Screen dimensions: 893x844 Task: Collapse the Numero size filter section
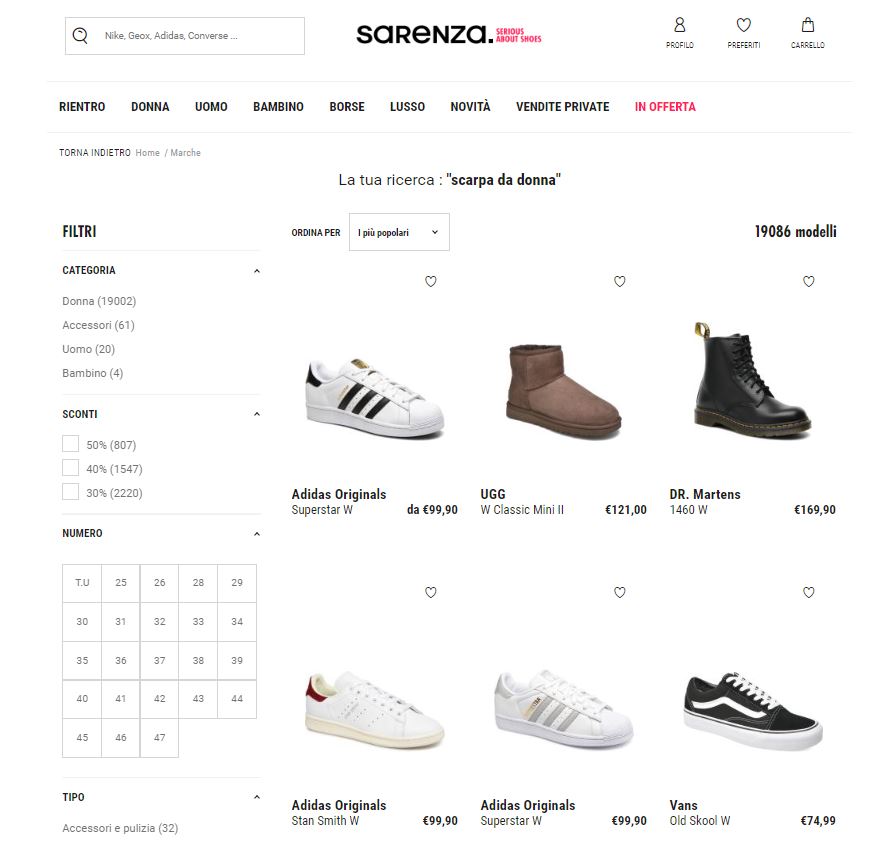(x=257, y=534)
